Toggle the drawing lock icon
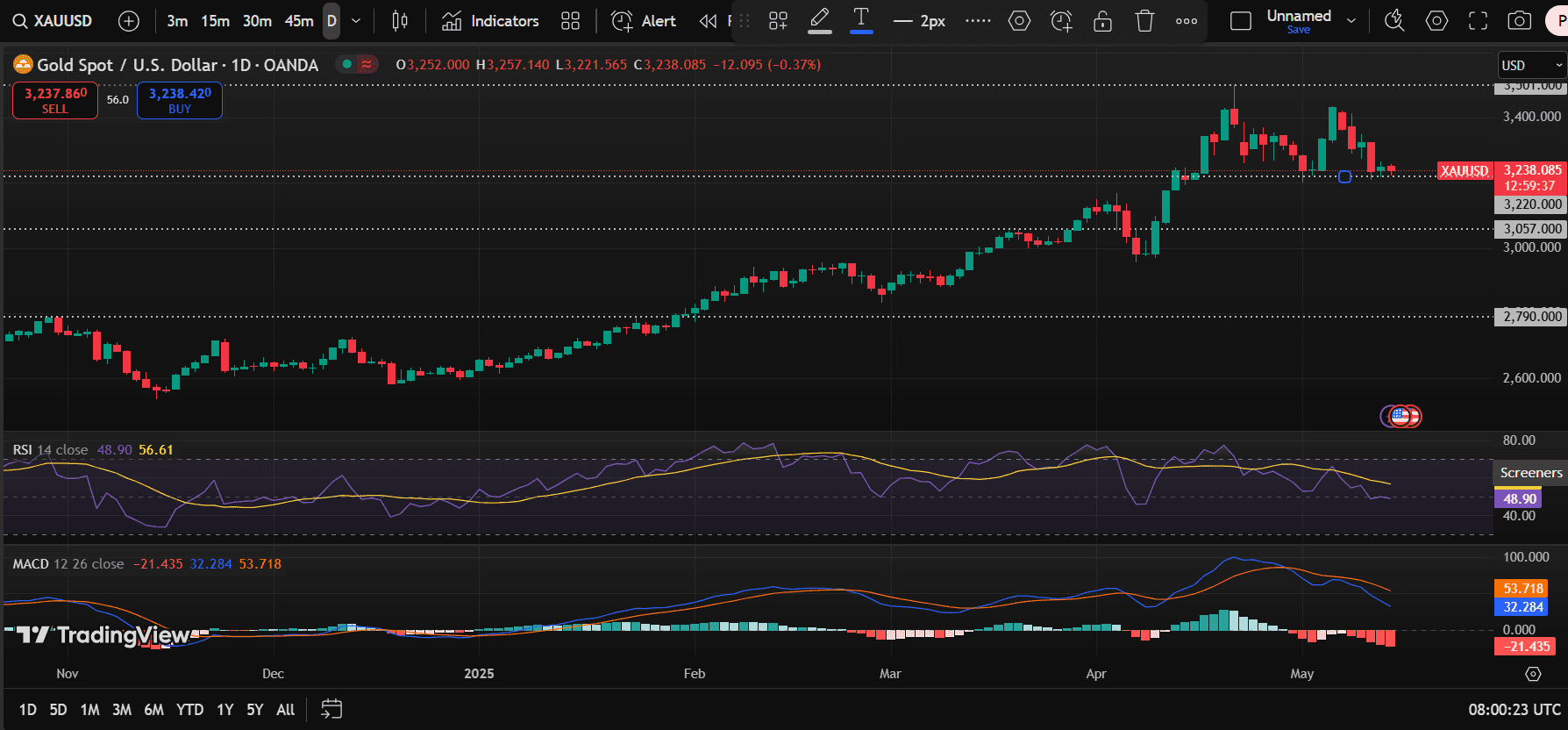The height and width of the screenshot is (730, 1568). tap(1103, 21)
